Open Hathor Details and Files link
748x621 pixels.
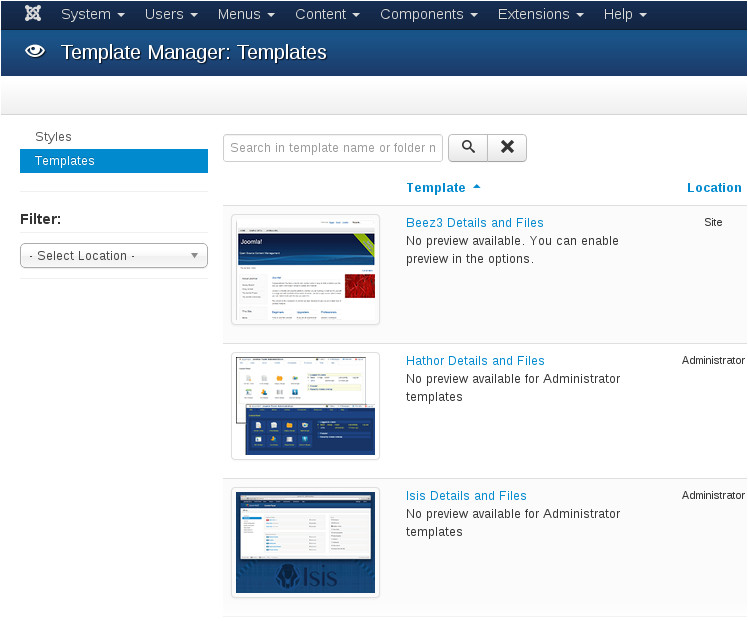point(475,361)
